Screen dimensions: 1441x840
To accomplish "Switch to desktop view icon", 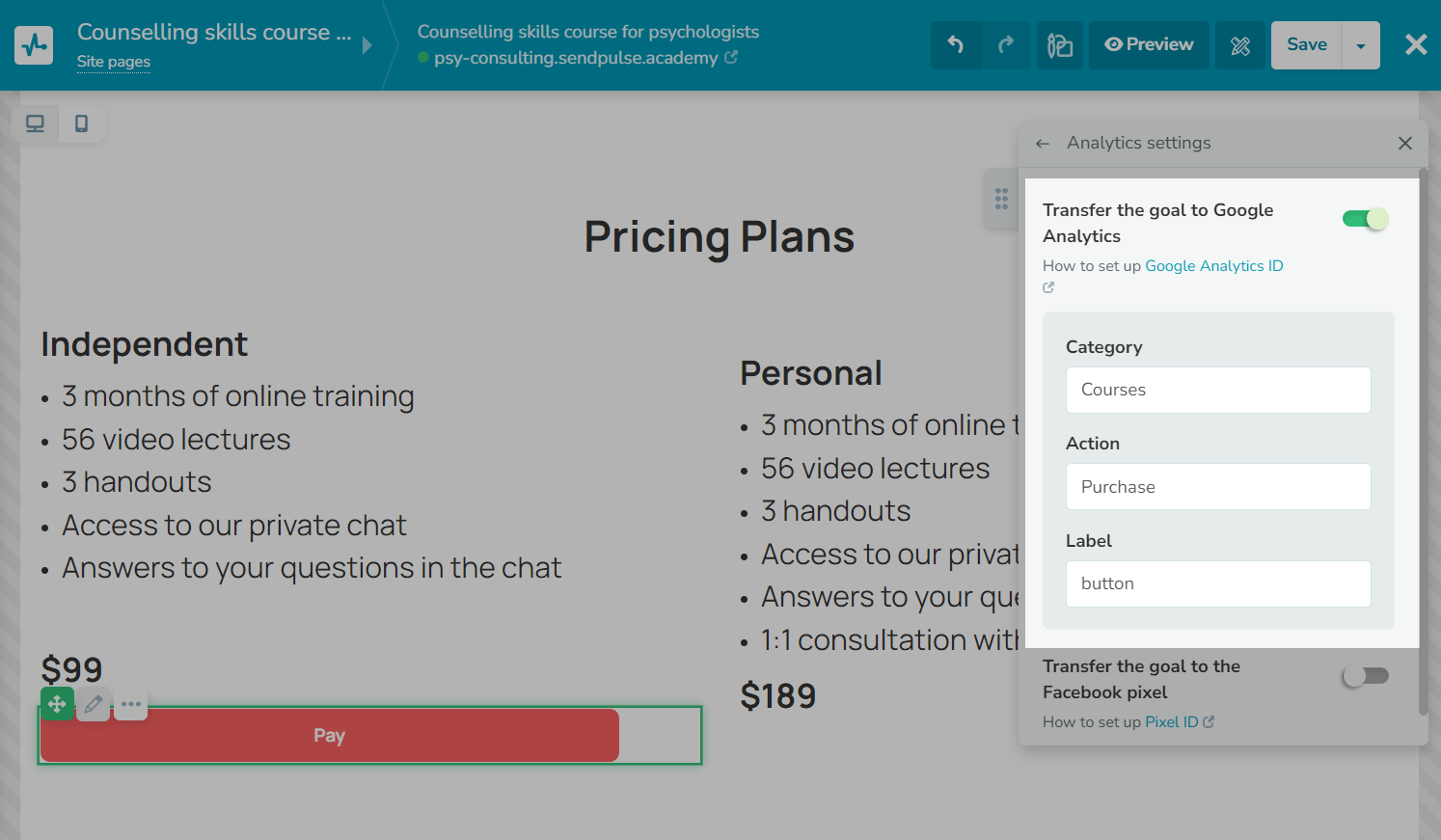I will pos(35,123).
